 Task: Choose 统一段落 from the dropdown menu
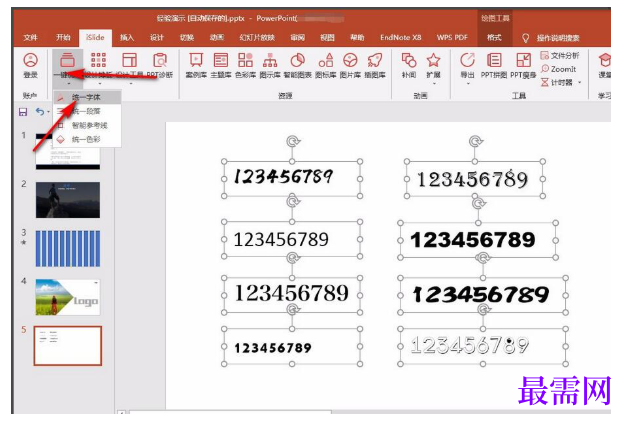click(87, 111)
